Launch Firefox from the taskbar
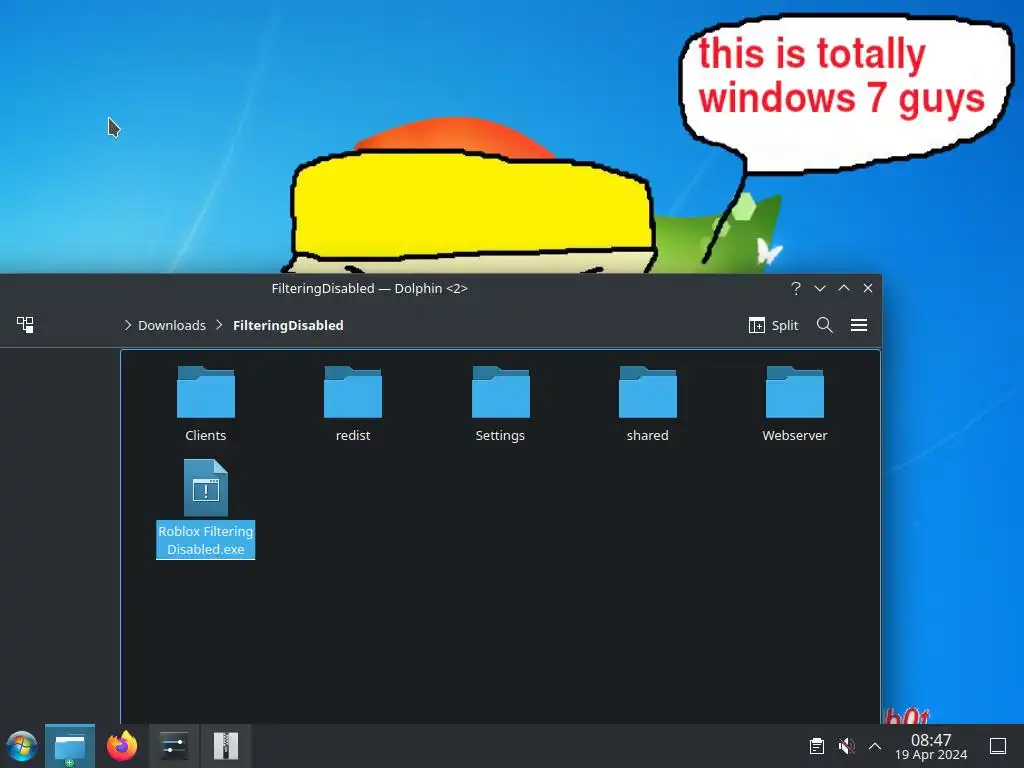Screen dimensions: 1024x768 [x=122, y=746]
